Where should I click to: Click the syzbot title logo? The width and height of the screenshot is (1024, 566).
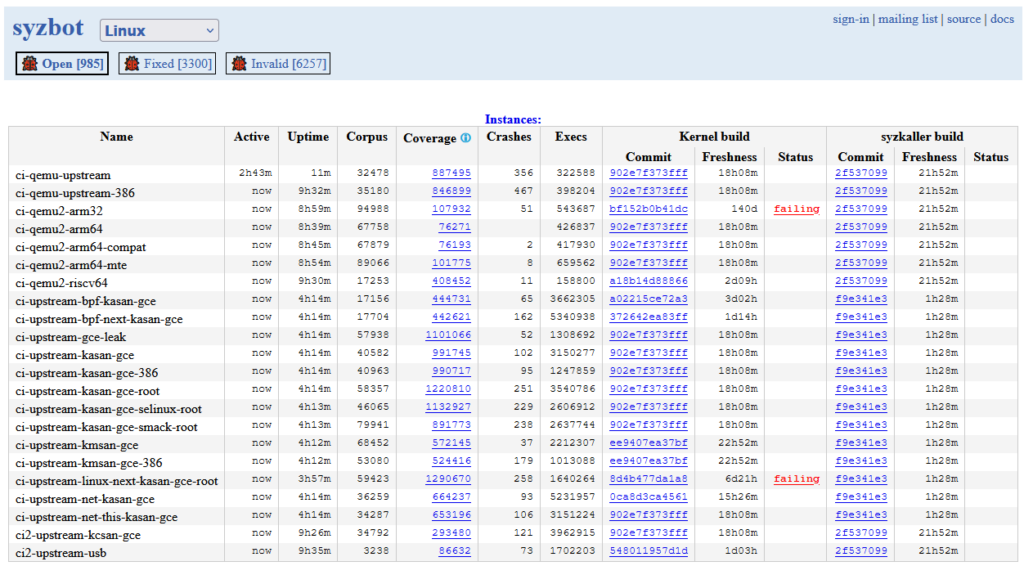tap(48, 29)
